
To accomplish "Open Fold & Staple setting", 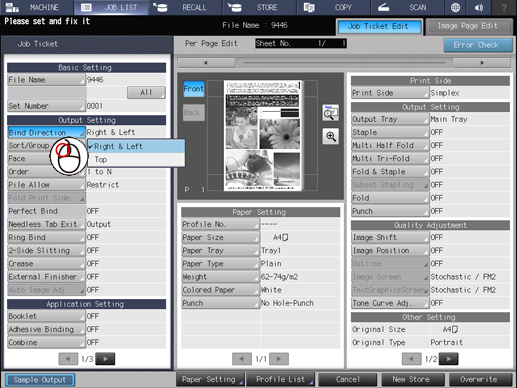I will pyautogui.click(x=390, y=172).
